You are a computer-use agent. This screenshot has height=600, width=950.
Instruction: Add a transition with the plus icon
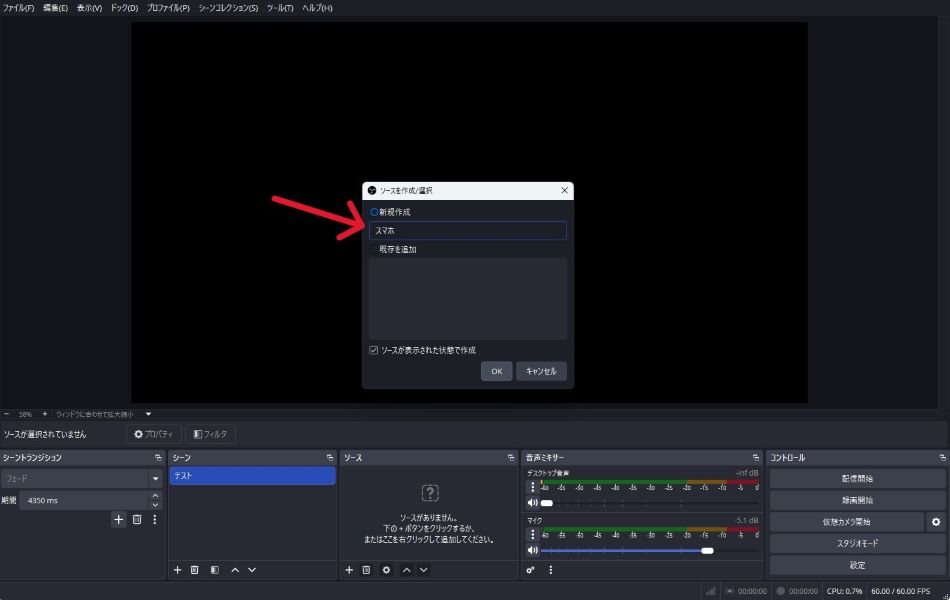coord(118,520)
